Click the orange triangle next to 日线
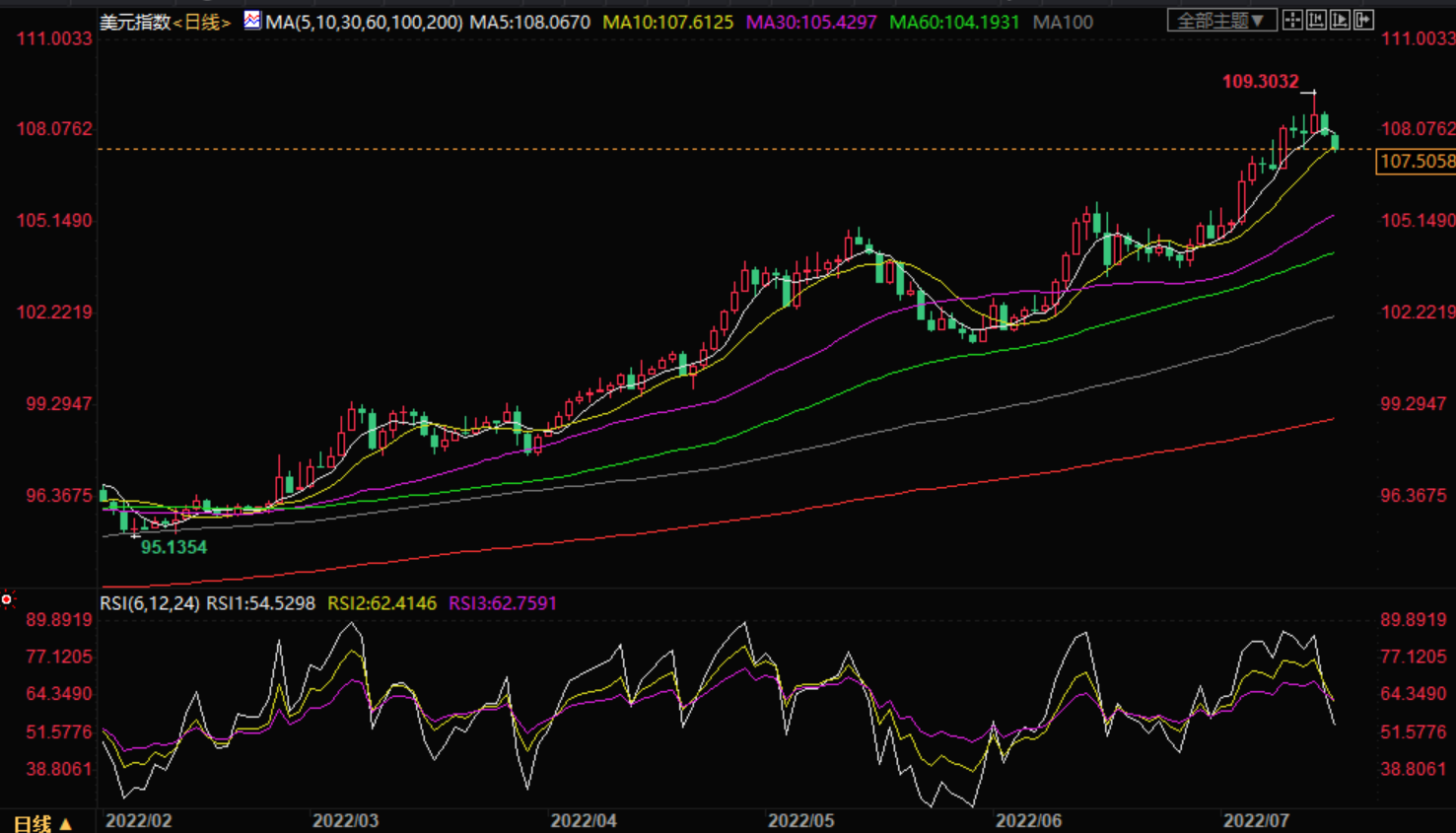 66,823
